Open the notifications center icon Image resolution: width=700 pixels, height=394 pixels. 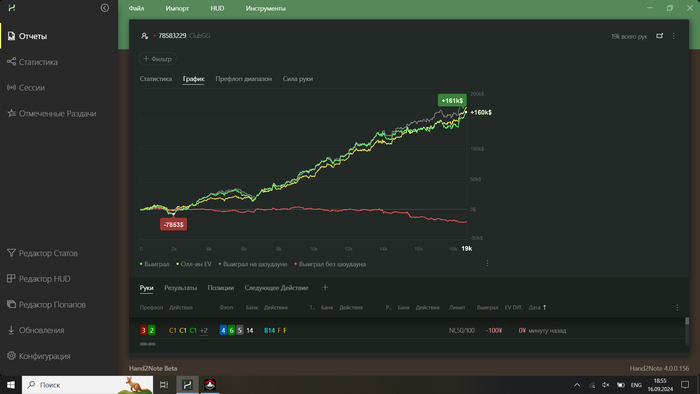(x=685, y=385)
